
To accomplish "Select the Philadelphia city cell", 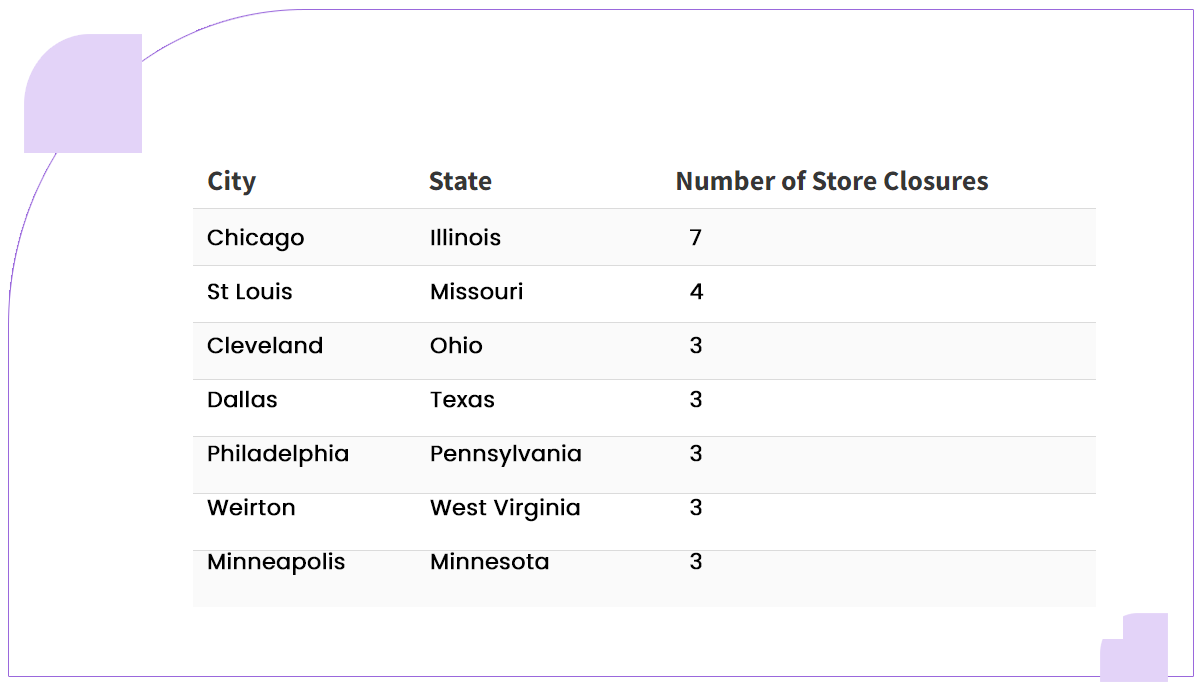I will (x=278, y=454).
